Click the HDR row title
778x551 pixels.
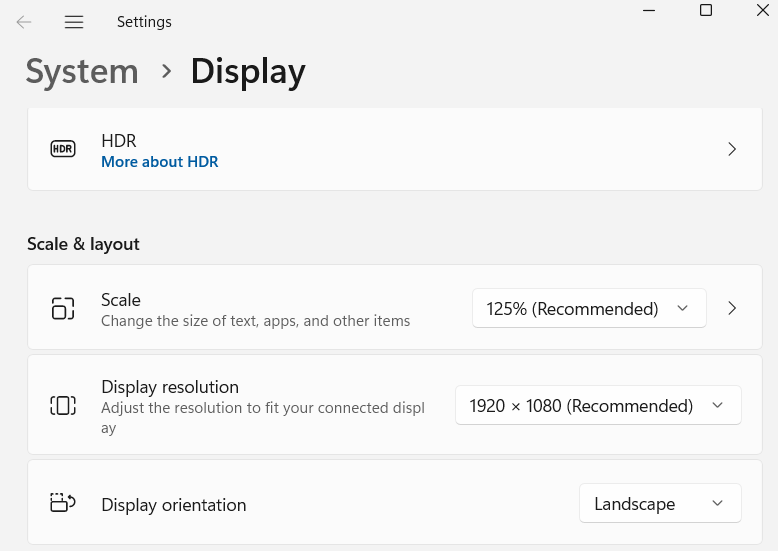tap(119, 141)
